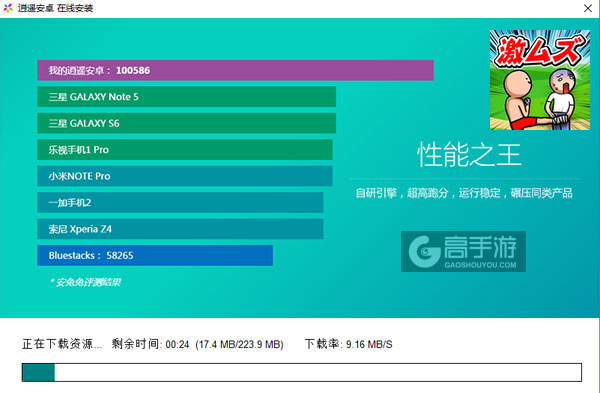Click the 三星 GALAXY Note 5 bar

click(186, 97)
